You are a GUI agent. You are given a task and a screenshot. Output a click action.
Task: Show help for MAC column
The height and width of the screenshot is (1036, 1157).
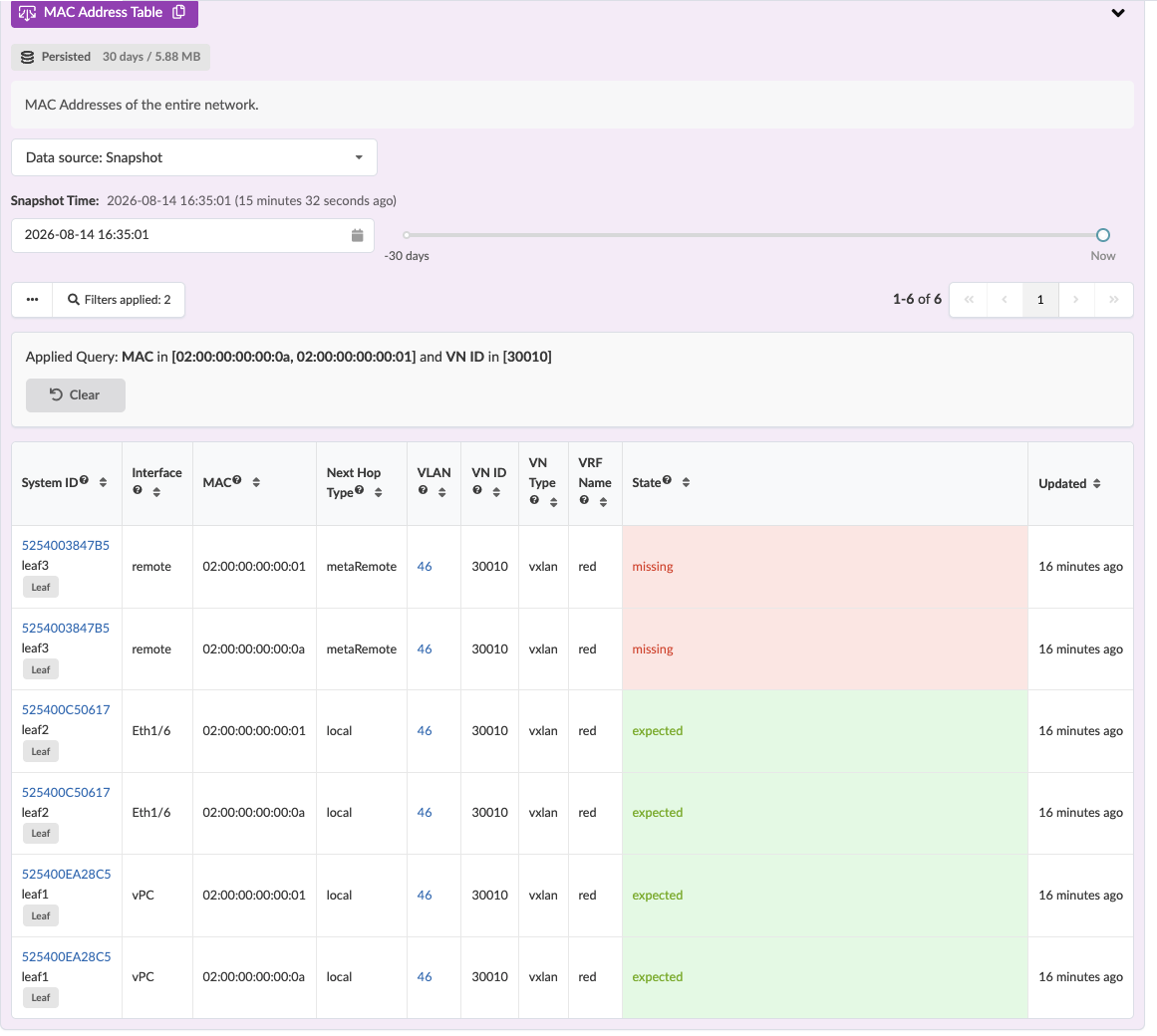[x=237, y=480]
